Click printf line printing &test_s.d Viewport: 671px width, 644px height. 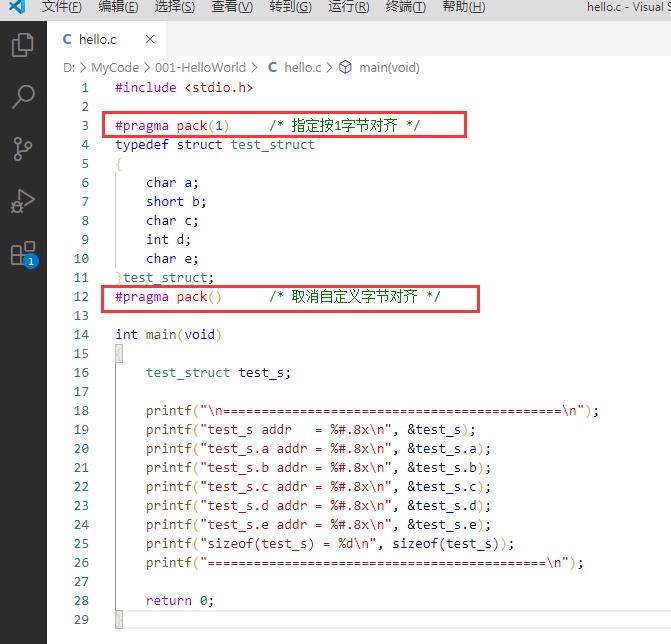(318, 506)
